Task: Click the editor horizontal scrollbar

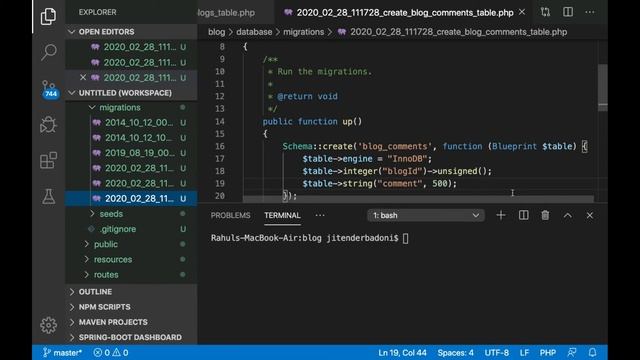Action: click(418, 199)
